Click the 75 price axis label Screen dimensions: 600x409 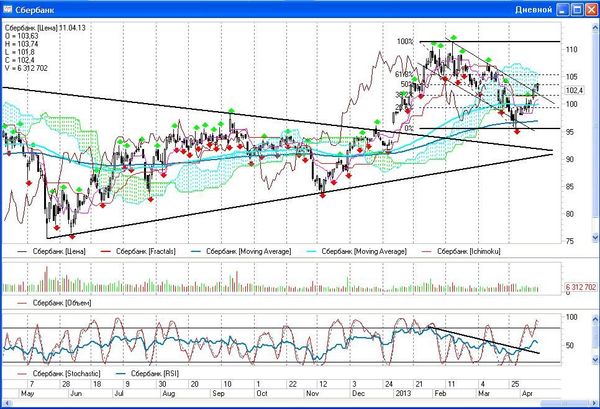[570, 241]
